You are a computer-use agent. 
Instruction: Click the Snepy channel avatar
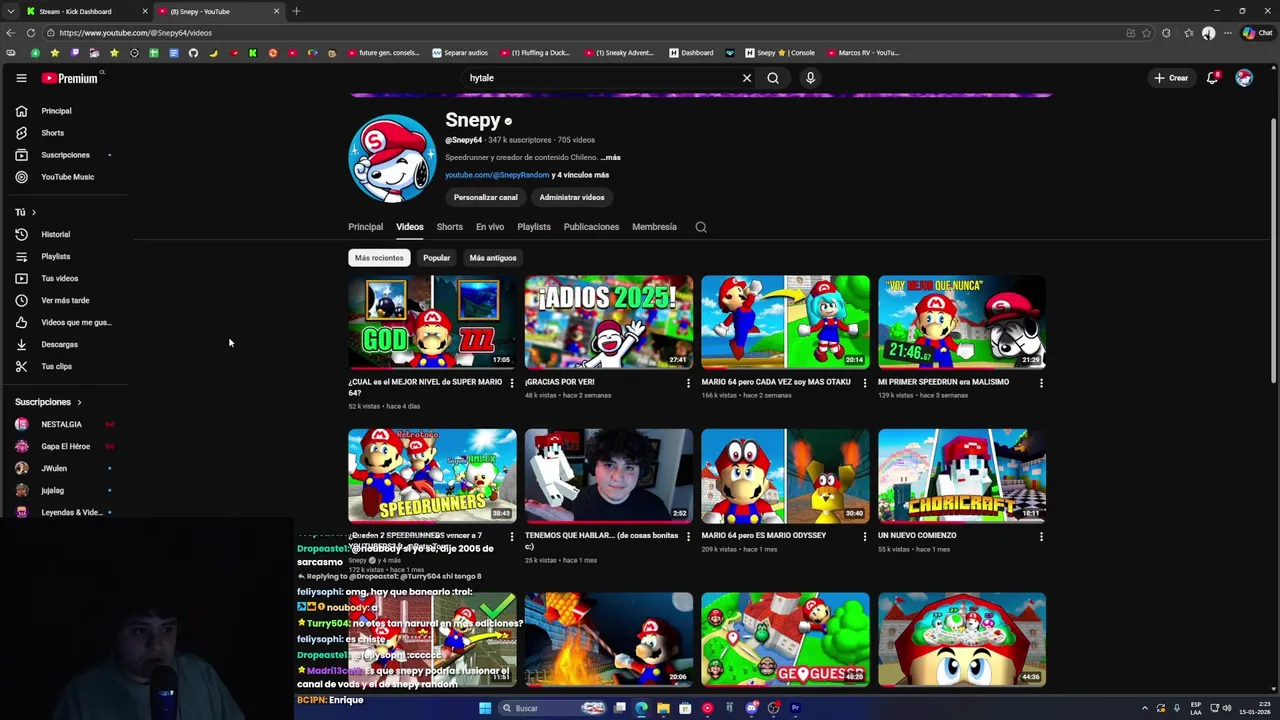(x=392, y=158)
